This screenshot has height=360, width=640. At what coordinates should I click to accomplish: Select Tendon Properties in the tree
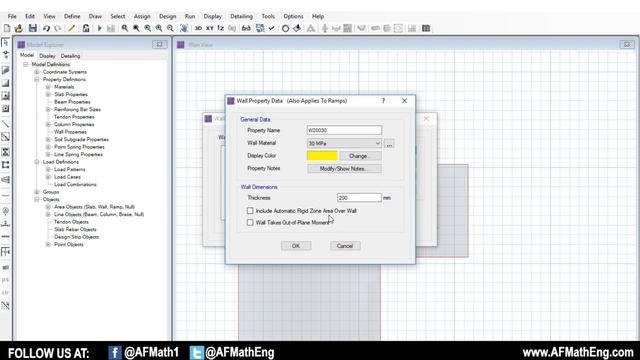pos(74,117)
